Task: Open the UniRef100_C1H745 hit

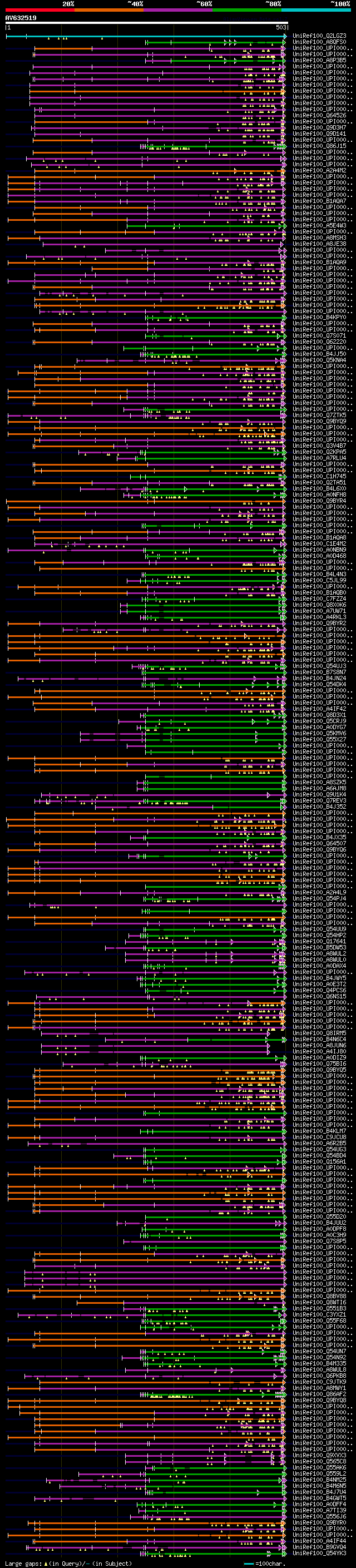Action: [x=319, y=477]
